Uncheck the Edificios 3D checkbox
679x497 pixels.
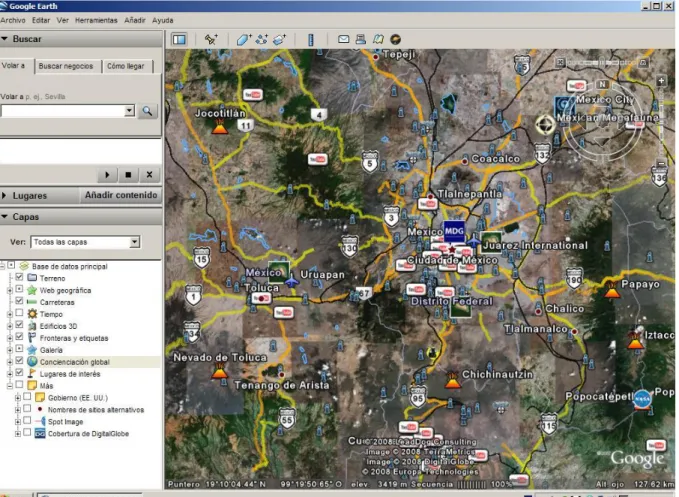click(19, 325)
